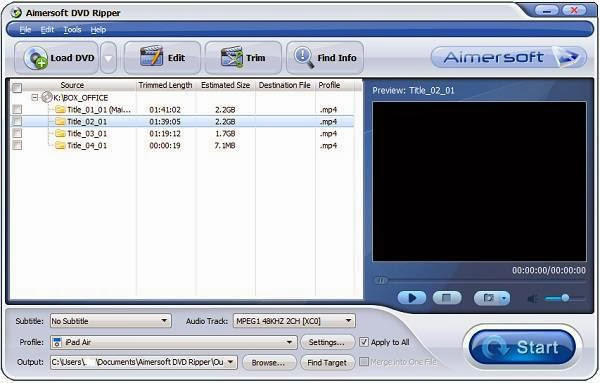This screenshot has width=600, height=383.
Task: Click the Merge into One File checkbox
Action: click(364, 362)
